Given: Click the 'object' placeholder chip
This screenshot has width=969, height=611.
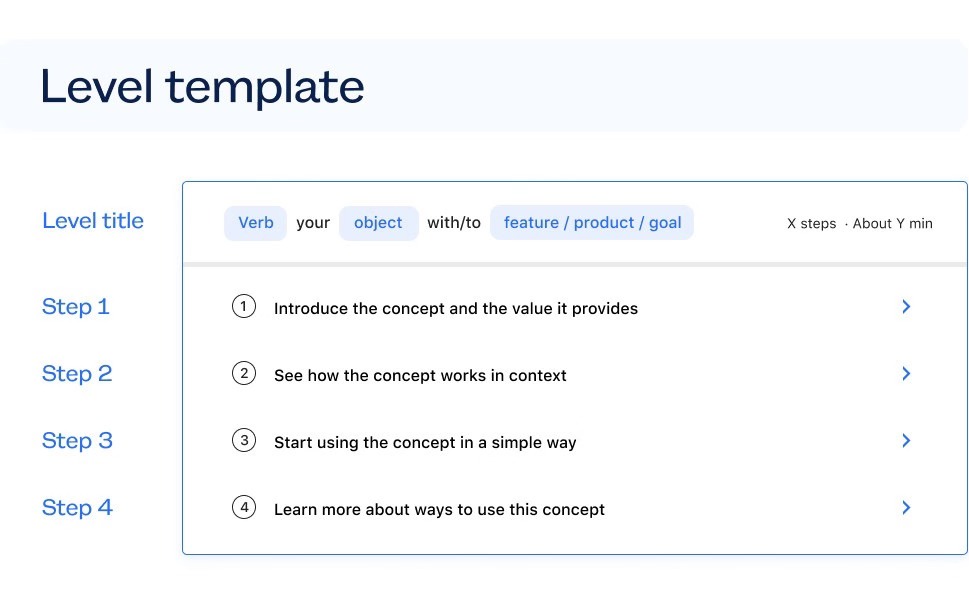Looking at the screenshot, I should pos(378,223).
